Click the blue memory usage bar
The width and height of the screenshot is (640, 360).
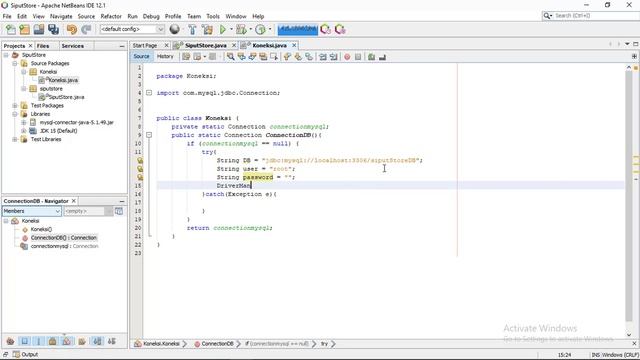tap(297, 29)
